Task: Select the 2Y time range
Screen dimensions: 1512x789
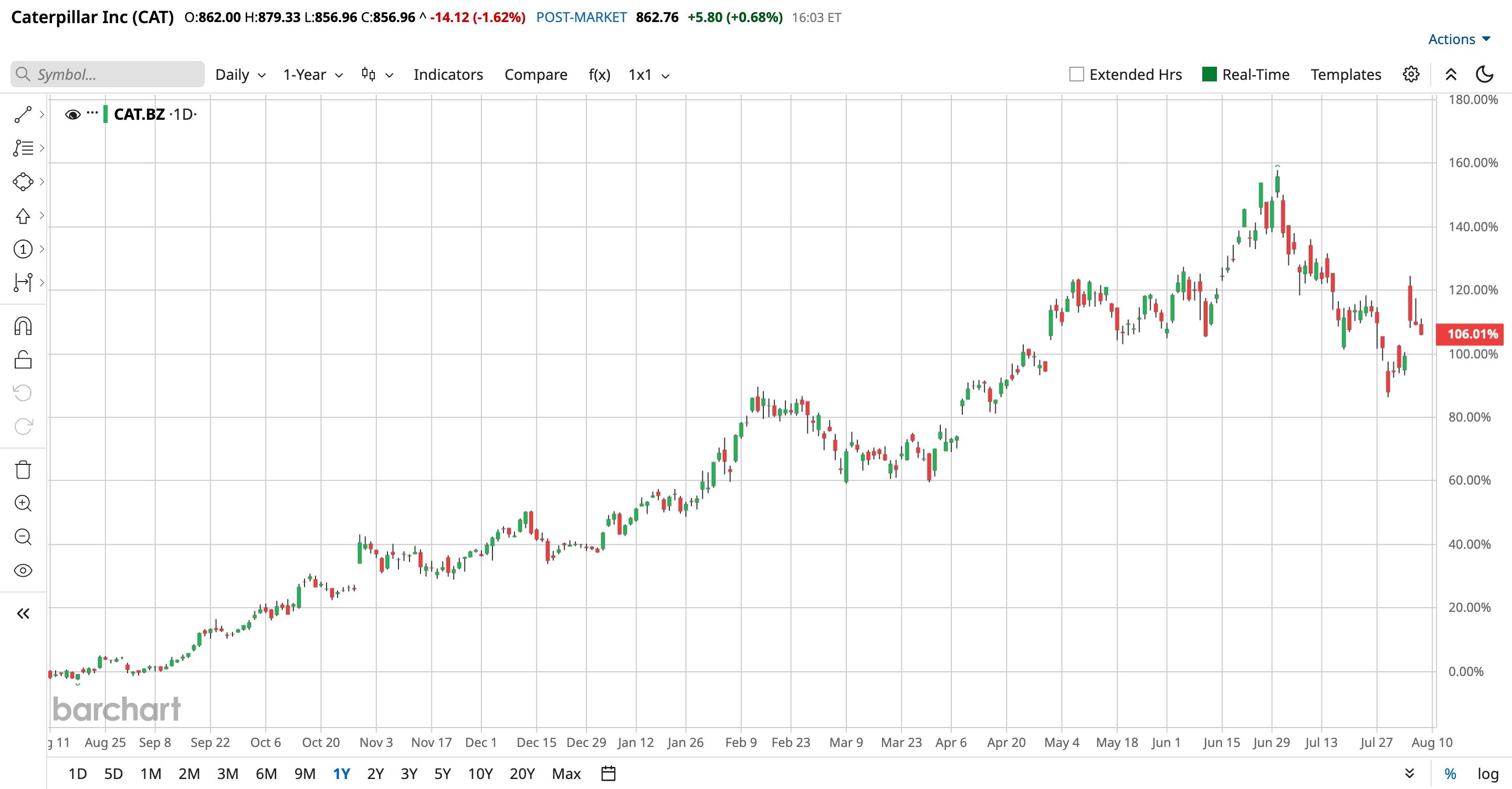Action: point(375,774)
